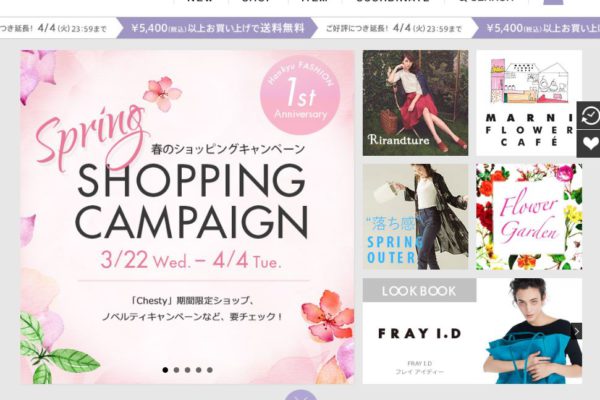This screenshot has height=400, width=600.
Task: Click the ¥5,400 free shipping ribbon
Action: (x=217, y=28)
